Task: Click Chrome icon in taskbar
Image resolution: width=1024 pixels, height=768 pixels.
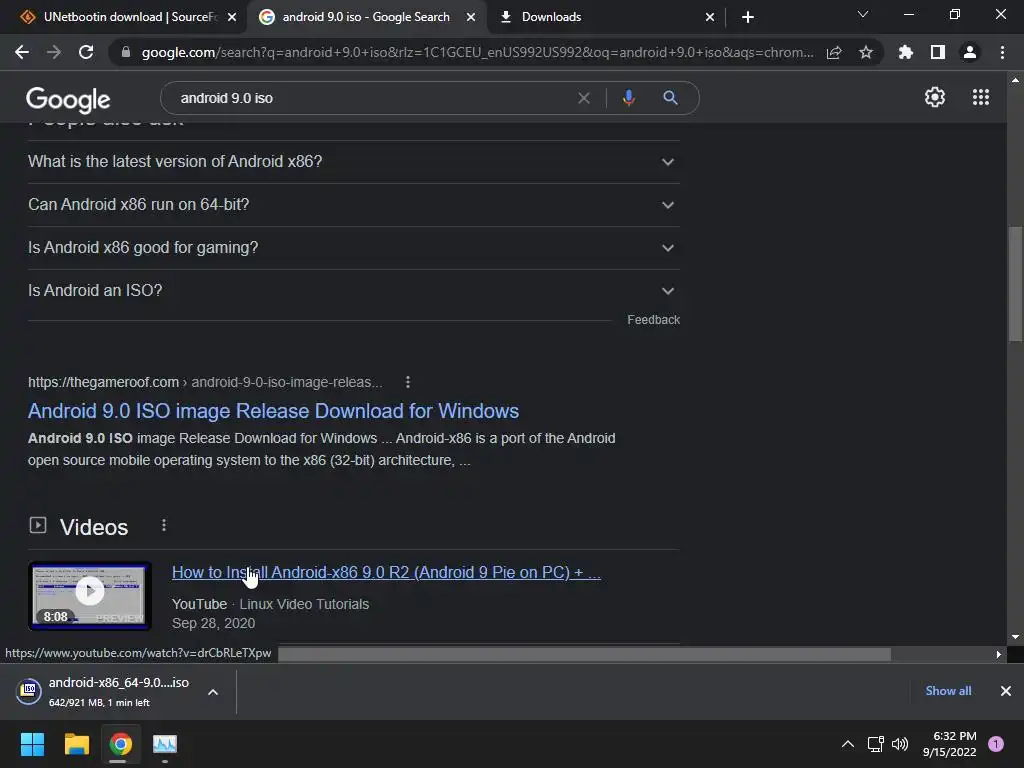Action: coord(120,744)
